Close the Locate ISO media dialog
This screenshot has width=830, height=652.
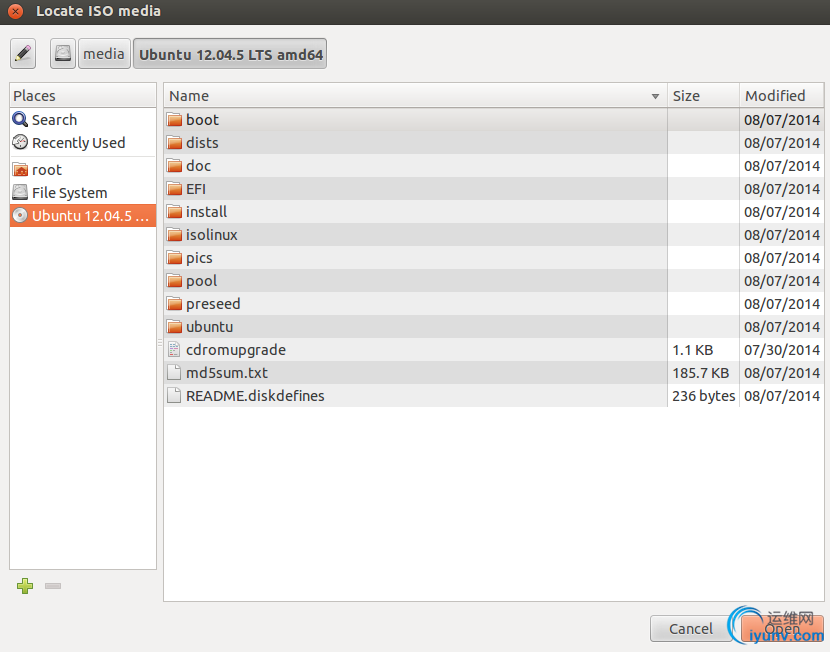coord(16,11)
